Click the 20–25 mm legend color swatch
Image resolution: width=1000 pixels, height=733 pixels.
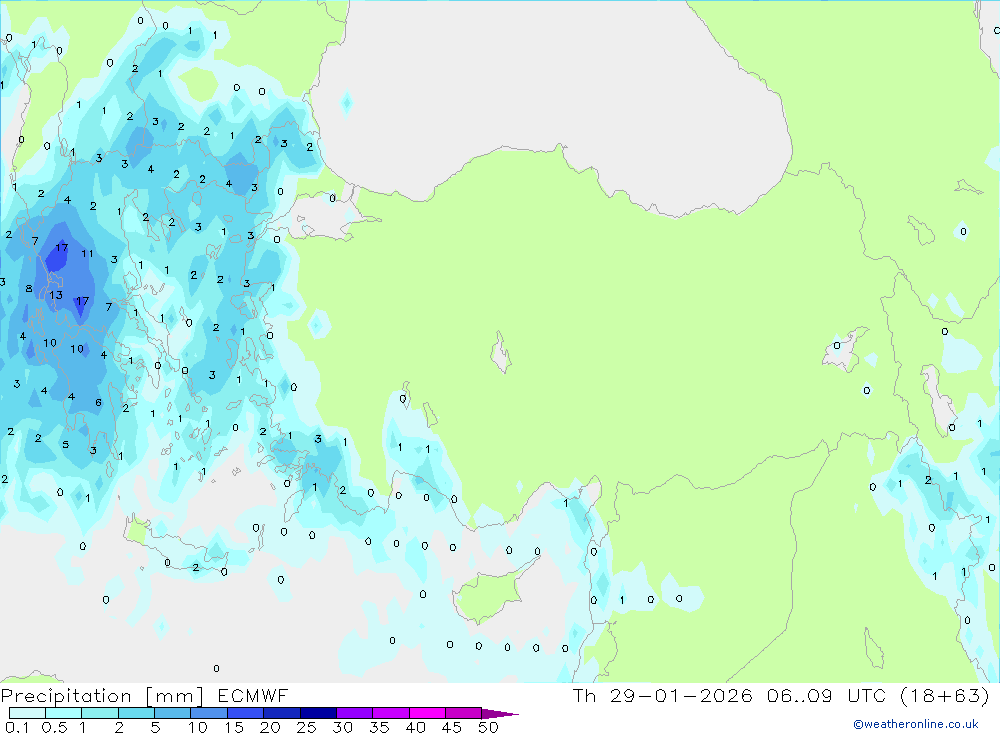pyautogui.click(x=281, y=713)
